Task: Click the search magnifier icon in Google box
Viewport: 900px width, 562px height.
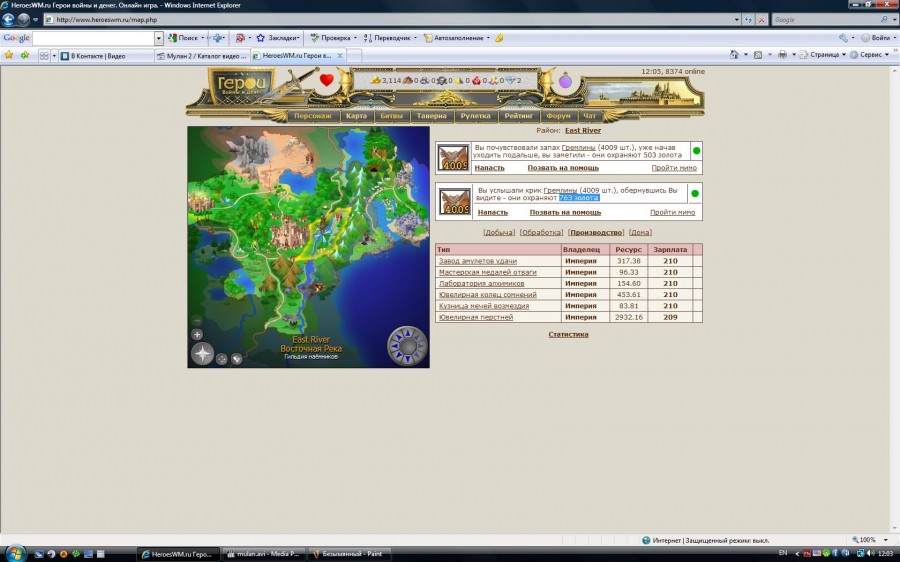Action: (885, 20)
